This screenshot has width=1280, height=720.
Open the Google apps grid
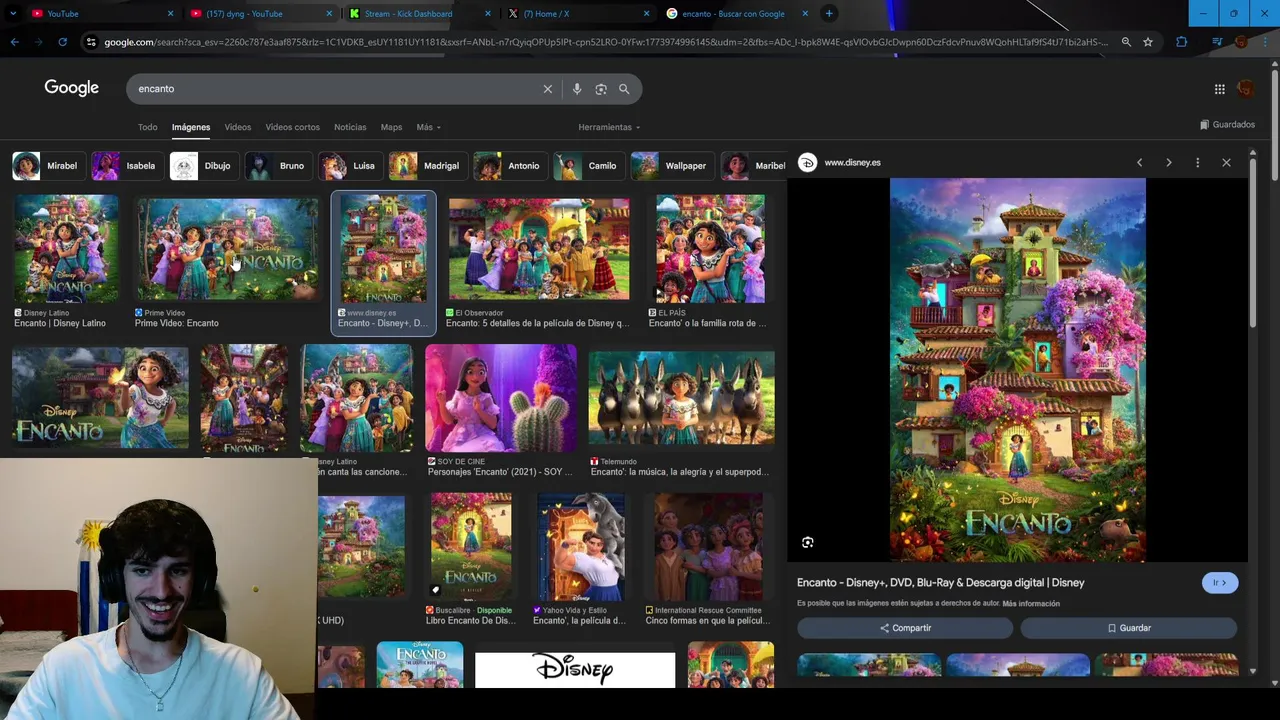(1220, 89)
